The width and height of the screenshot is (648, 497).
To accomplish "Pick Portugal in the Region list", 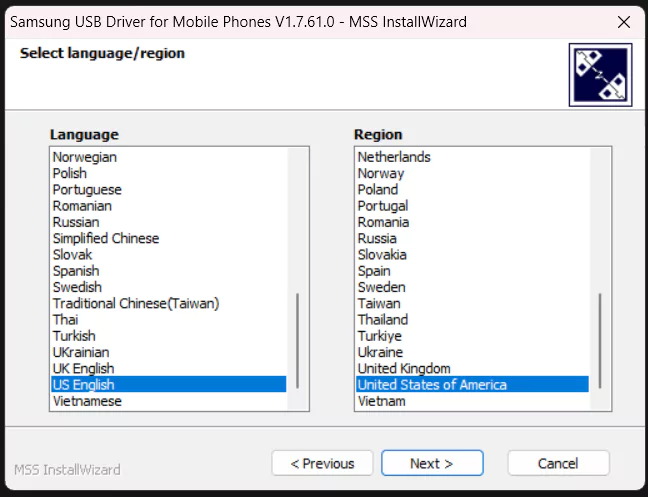I will 472,206.
